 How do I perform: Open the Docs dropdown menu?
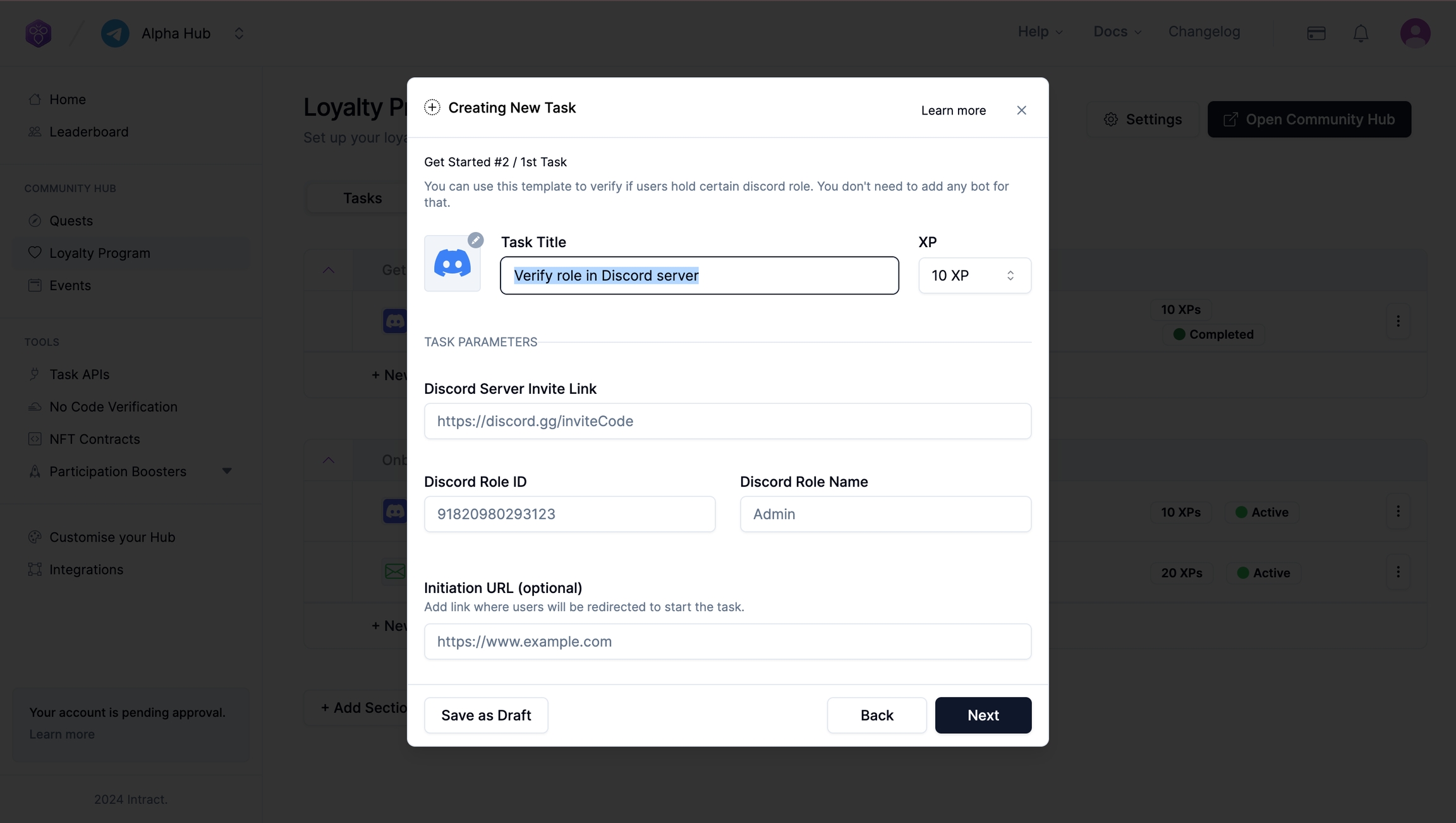pos(1117,32)
